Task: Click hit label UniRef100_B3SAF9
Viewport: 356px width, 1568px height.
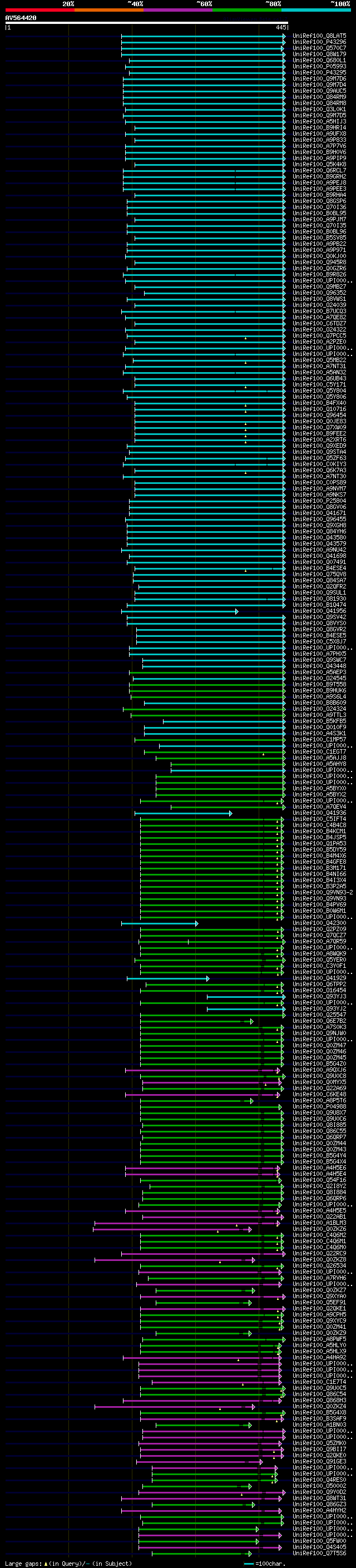Action: [319, 1418]
